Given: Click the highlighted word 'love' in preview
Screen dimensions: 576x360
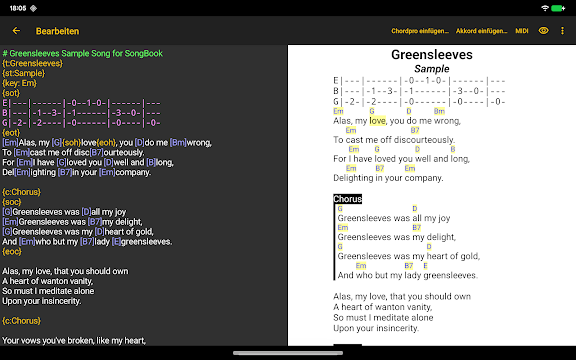Looking at the screenshot, I should [377, 121].
